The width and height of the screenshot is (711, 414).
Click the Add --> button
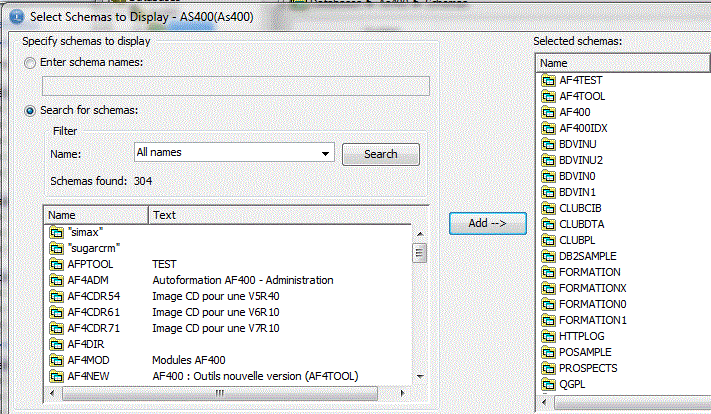point(487,223)
